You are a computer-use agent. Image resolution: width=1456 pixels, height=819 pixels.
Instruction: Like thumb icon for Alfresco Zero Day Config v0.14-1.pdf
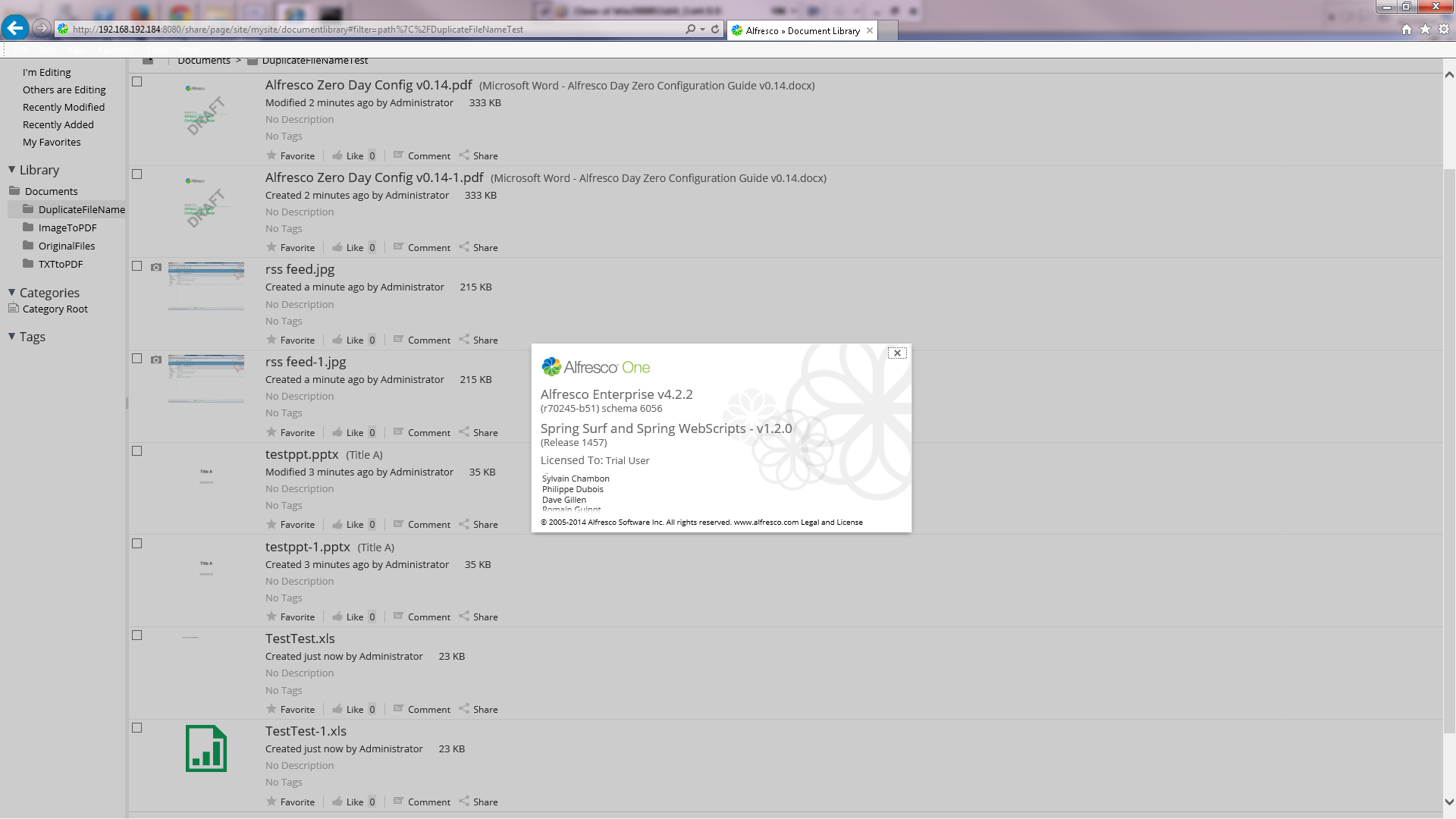tap(337, 247)
